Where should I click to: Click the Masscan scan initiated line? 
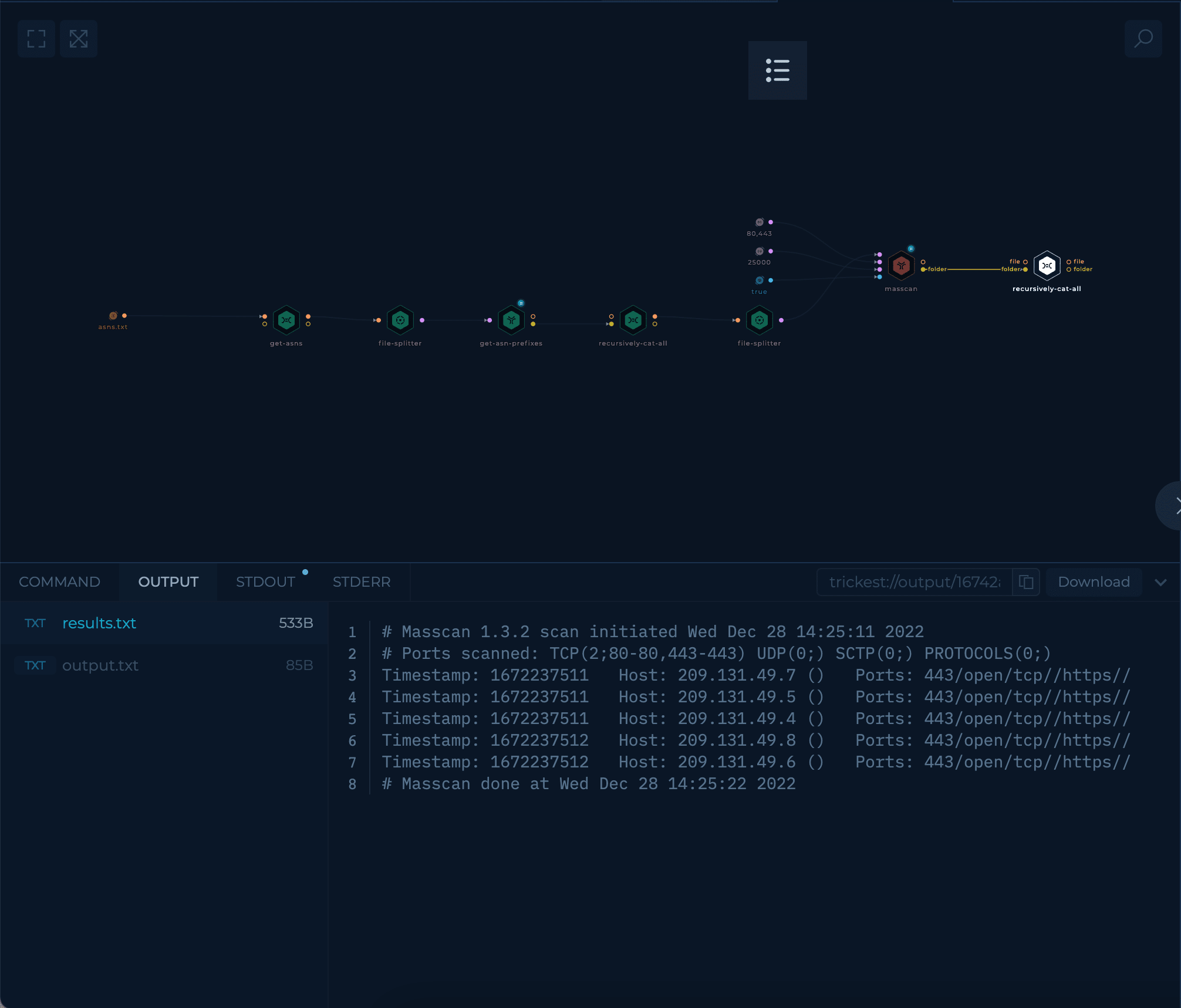coord(653,632)
